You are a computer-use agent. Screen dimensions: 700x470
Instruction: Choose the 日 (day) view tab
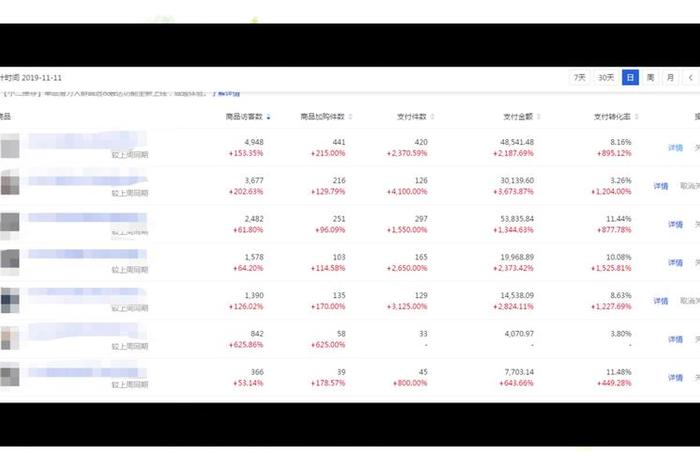coord(630,77)
